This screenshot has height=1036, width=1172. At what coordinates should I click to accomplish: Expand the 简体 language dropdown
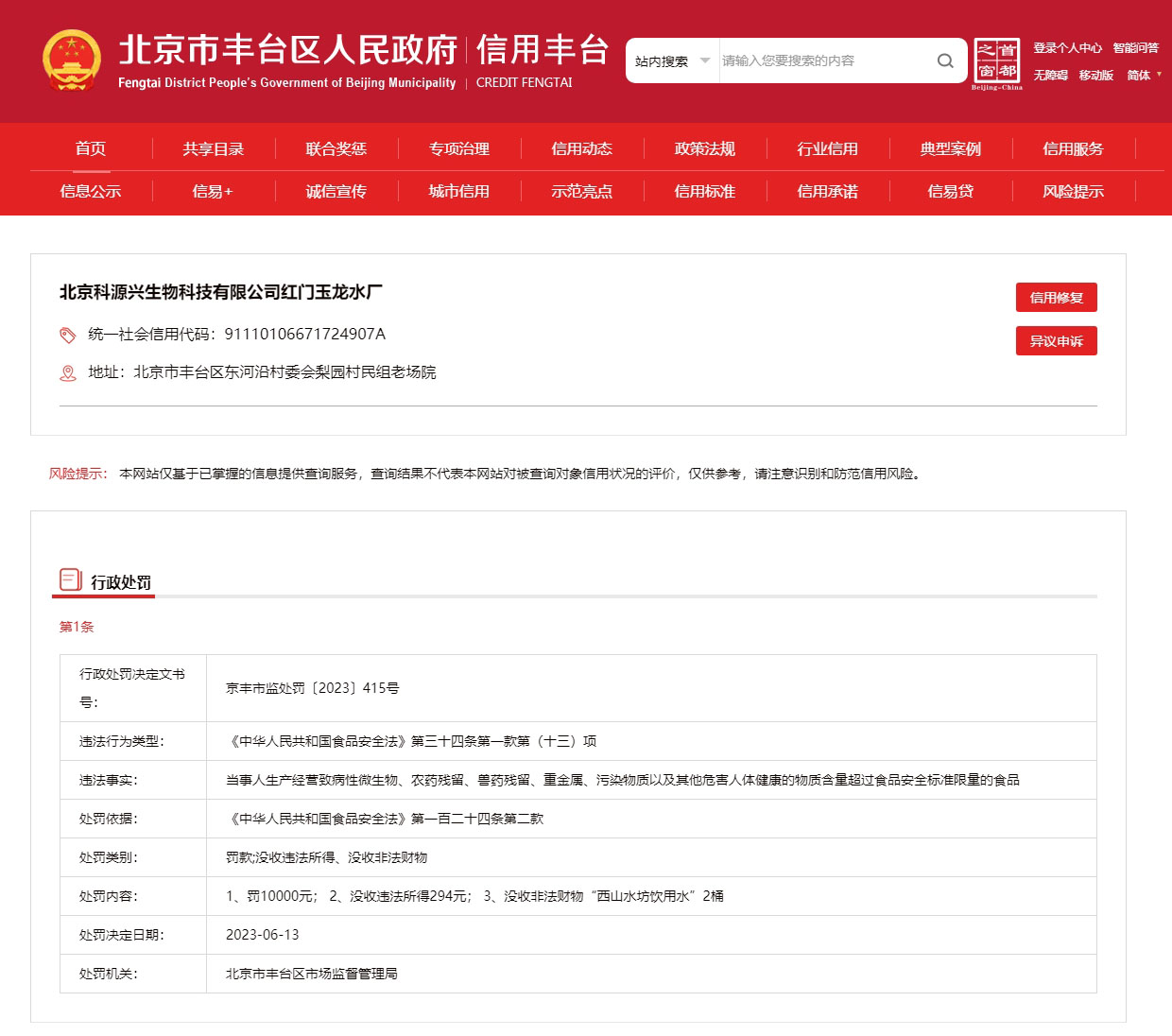[1145, 75]
